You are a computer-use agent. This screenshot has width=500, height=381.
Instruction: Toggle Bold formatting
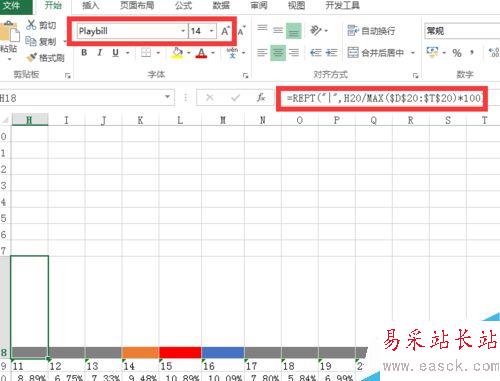pyautogui.click(x=84, y=53)
